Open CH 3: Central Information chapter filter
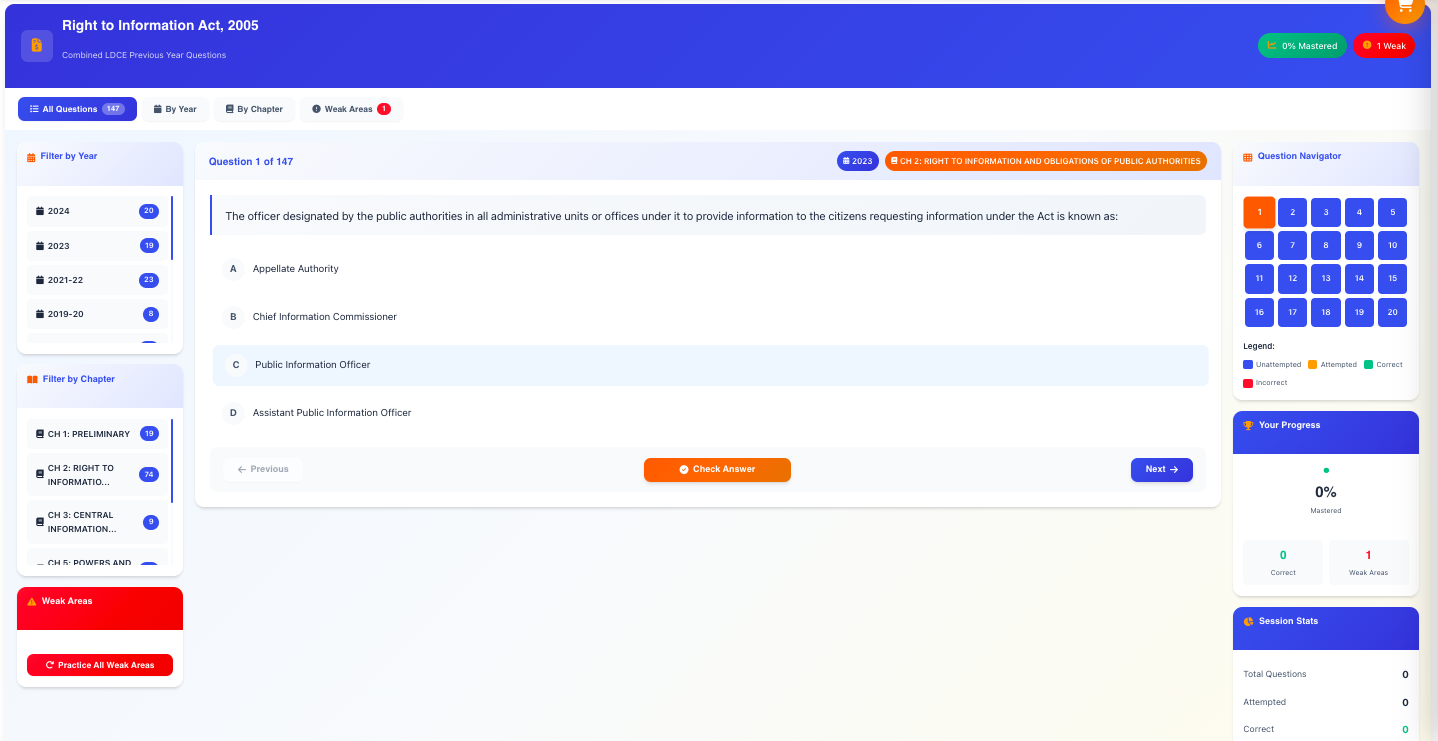 [97, 522]
